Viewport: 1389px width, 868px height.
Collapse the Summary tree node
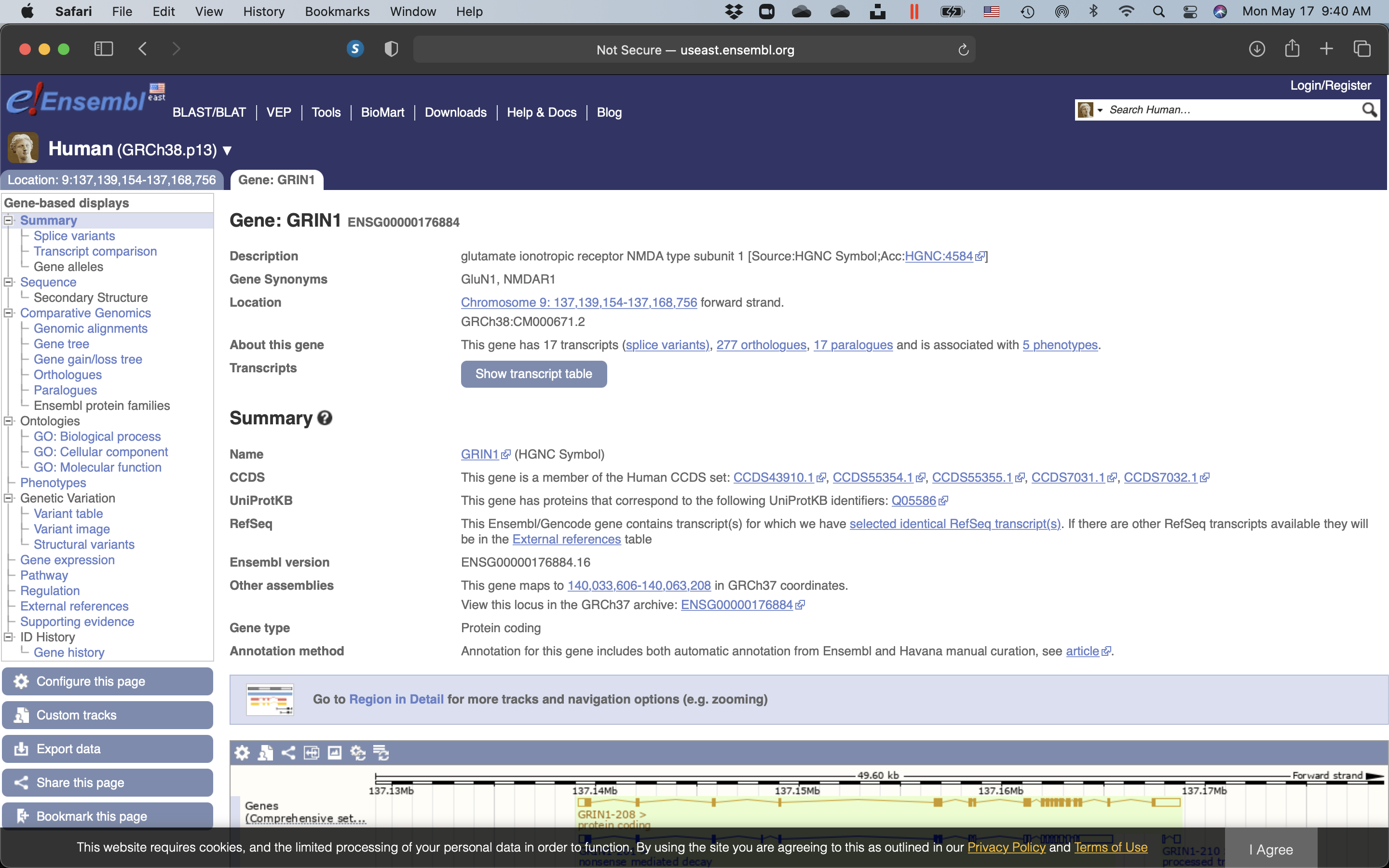tap(9, 220)
